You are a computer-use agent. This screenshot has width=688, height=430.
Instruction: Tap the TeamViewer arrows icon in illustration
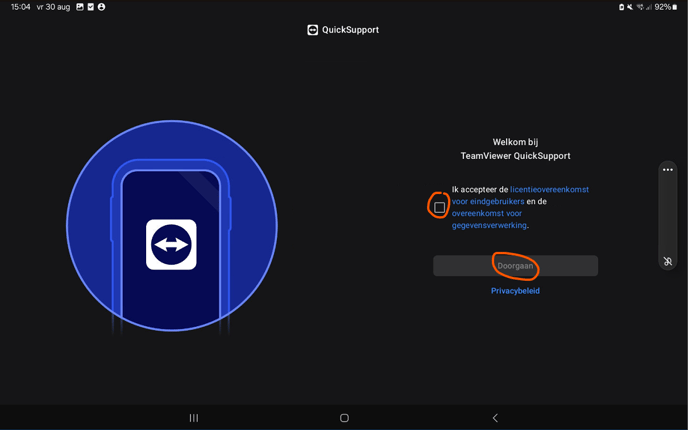[x=171, y=245]
